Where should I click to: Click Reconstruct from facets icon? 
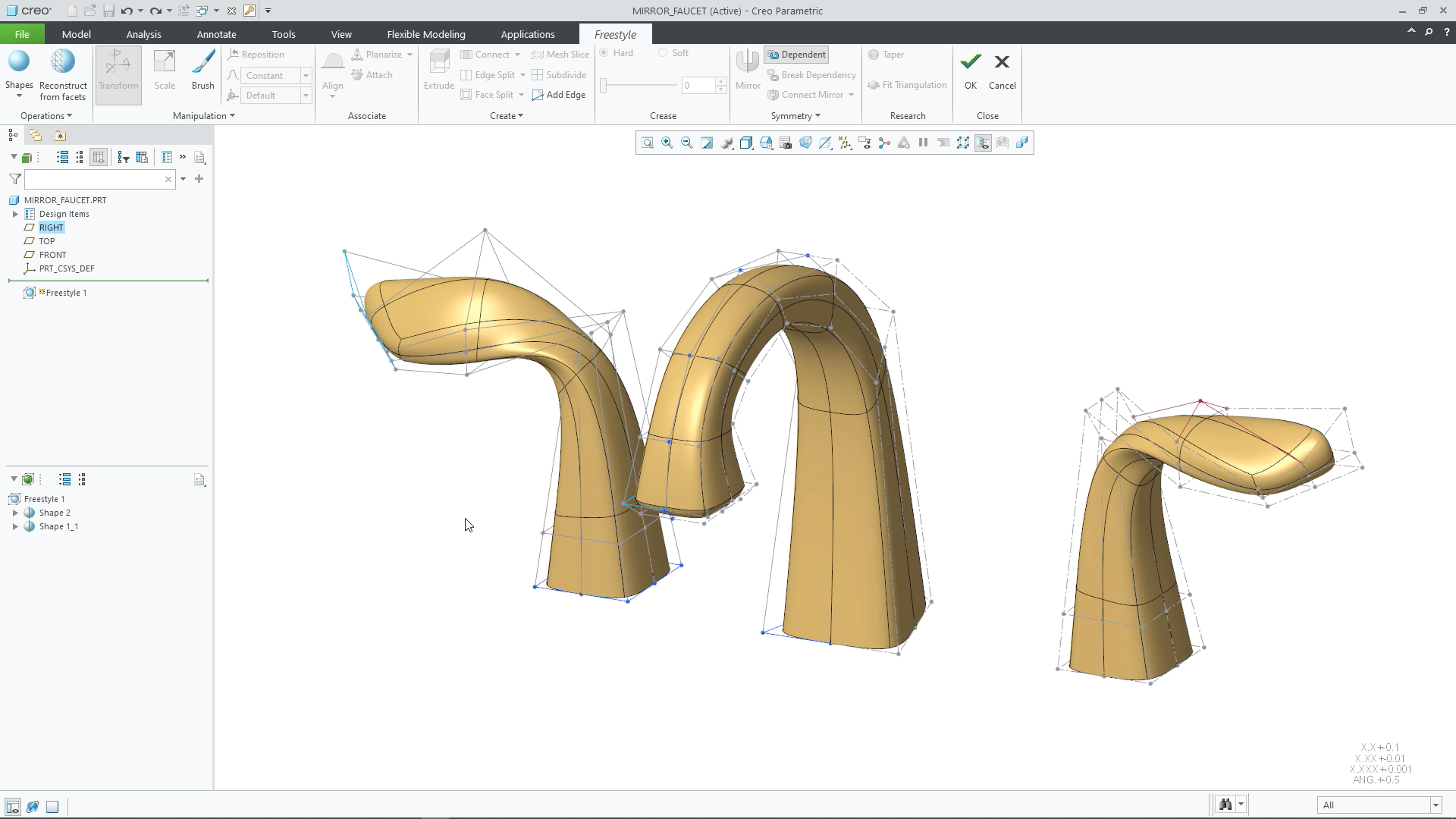coord(63,74)
